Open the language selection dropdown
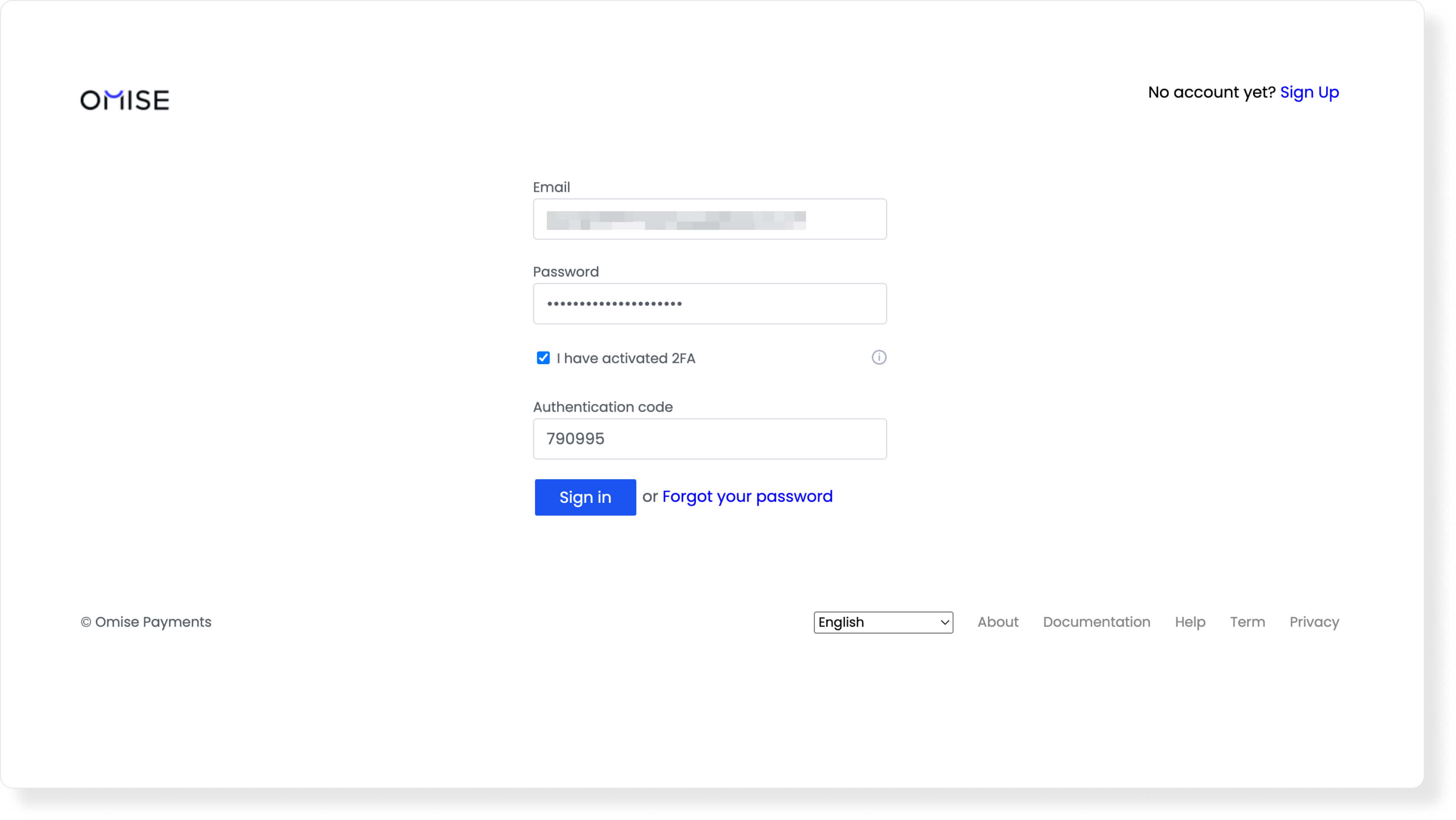This screenshot has width=1456, height=820. pyautogui.click(x=883, y=622)
